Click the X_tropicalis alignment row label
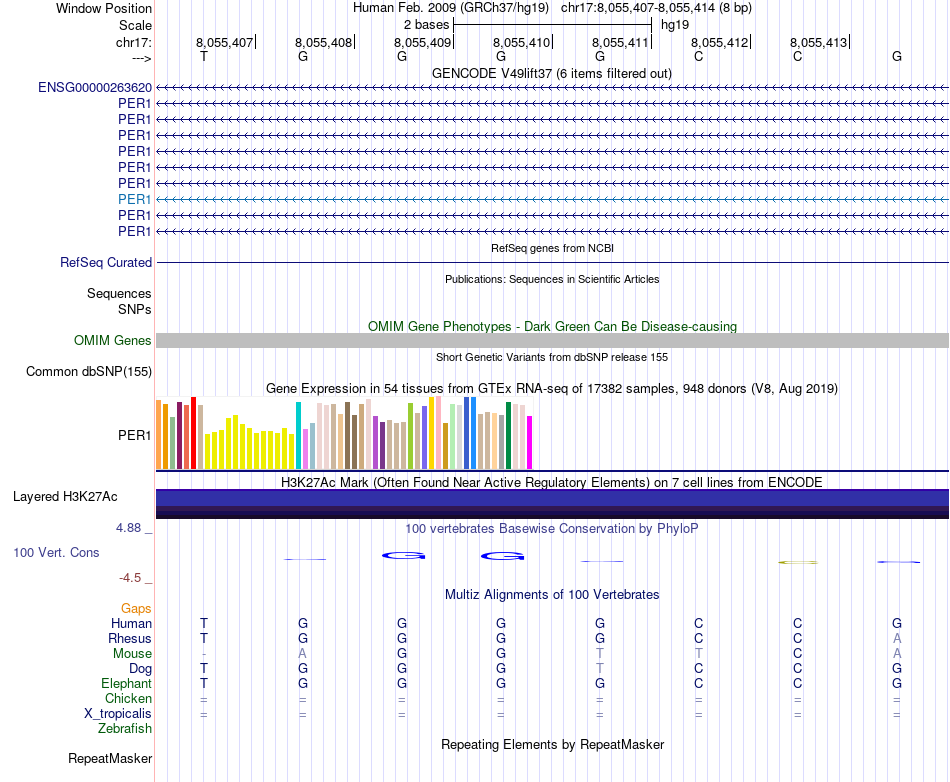 pos(118,714)
